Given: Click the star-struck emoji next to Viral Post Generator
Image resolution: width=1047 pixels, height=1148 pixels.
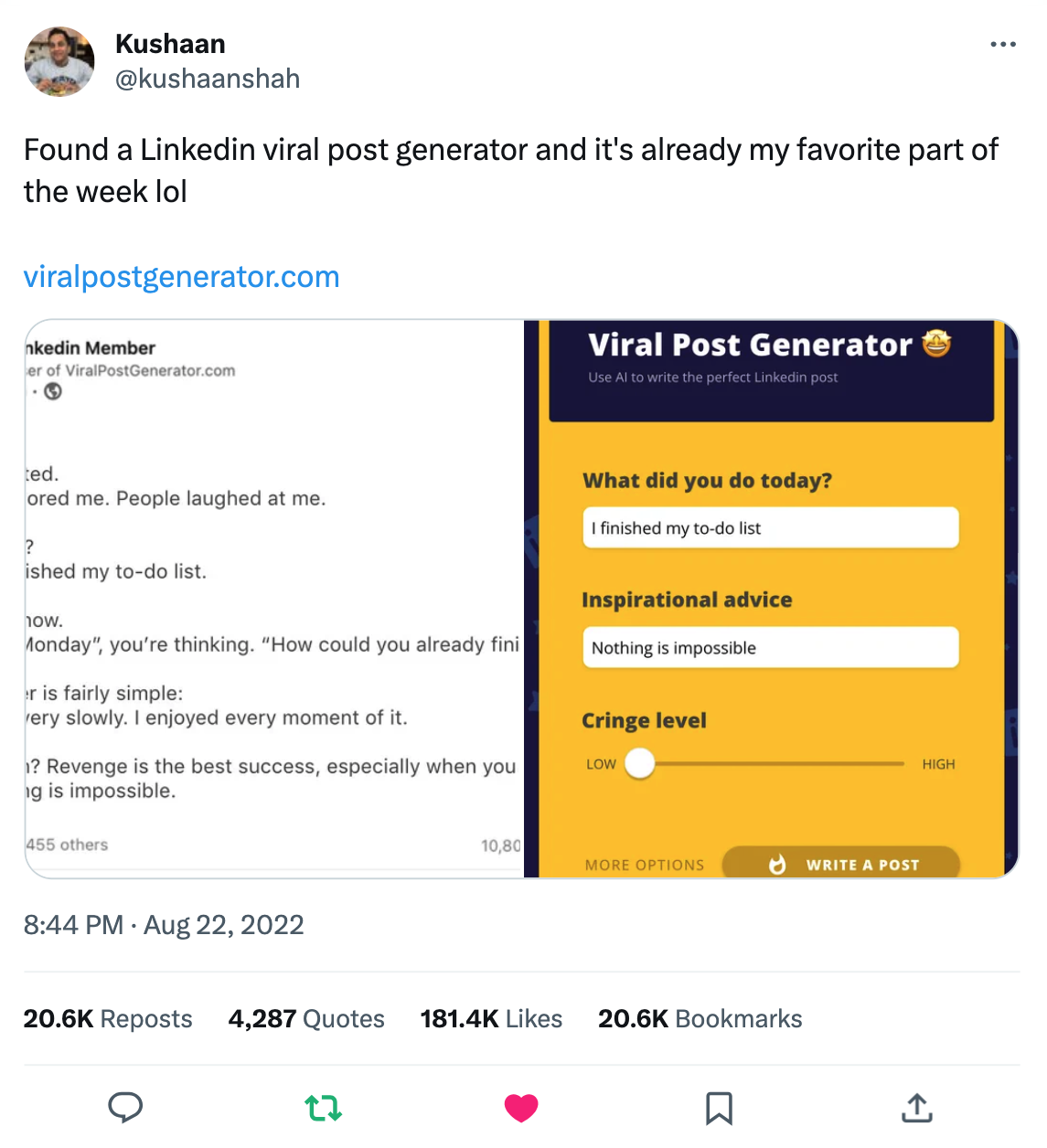Looking at the screenshot, I should click(938, 345).
